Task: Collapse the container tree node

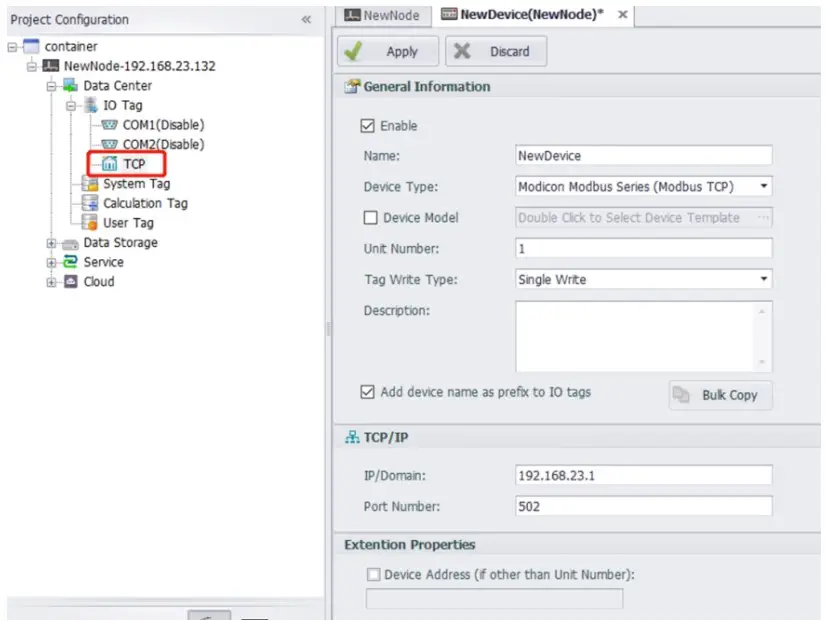Action: click(x=12, y=47)
